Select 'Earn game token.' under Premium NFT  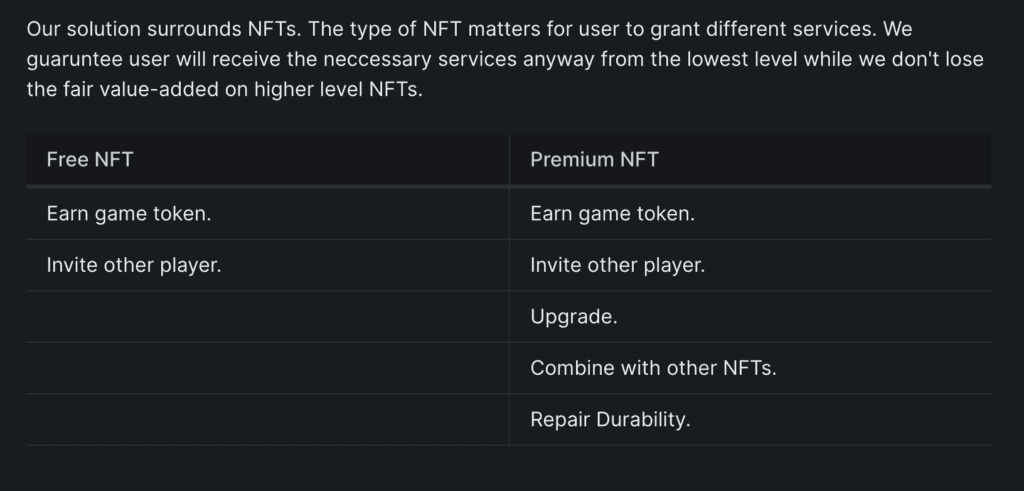click(x=612, y=214)
